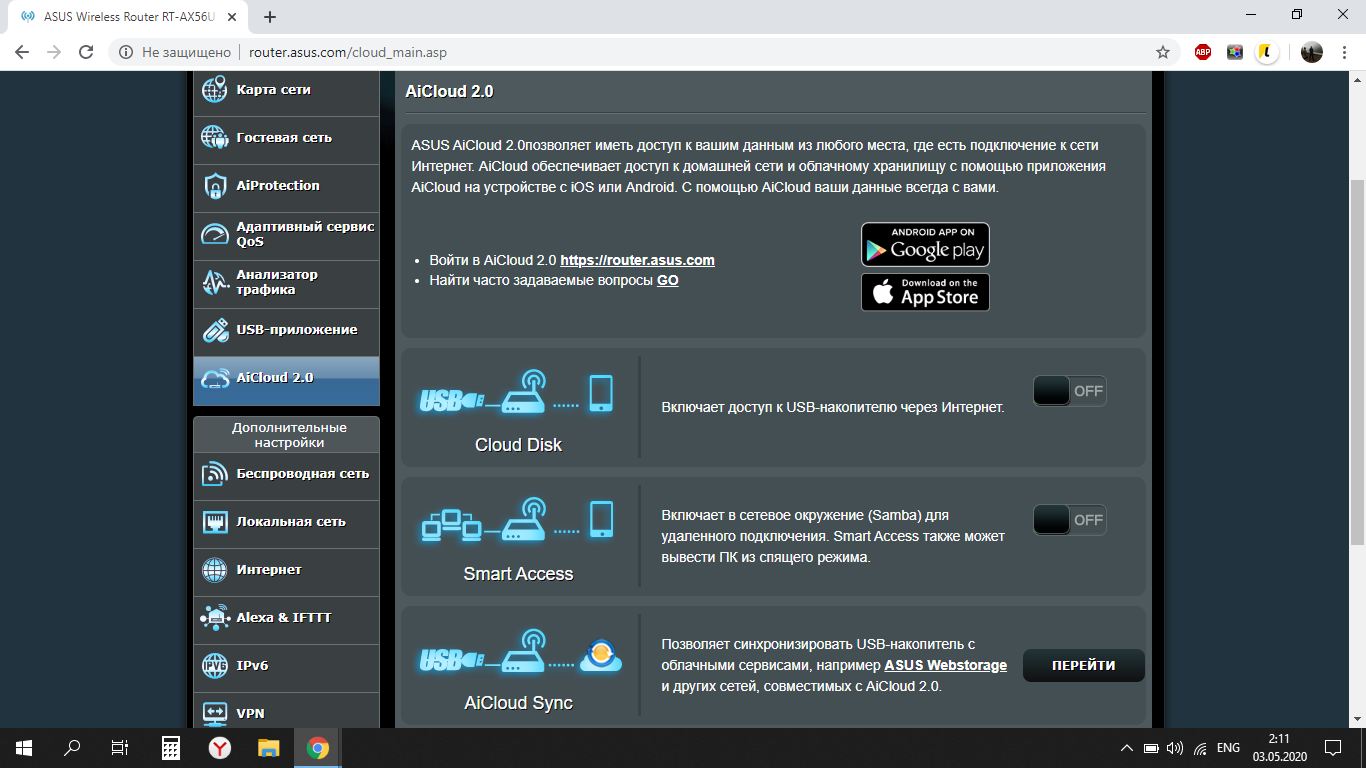
Task: Reload the page in Chrome
Action: 86,52
